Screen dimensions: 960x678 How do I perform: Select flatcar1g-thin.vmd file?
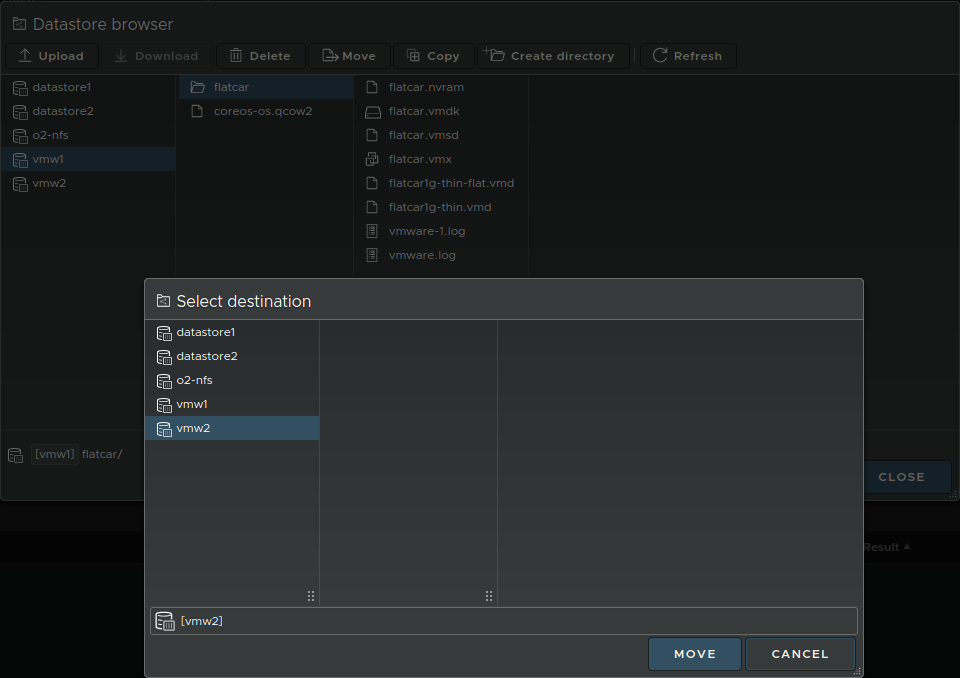[x=441, y=207]
